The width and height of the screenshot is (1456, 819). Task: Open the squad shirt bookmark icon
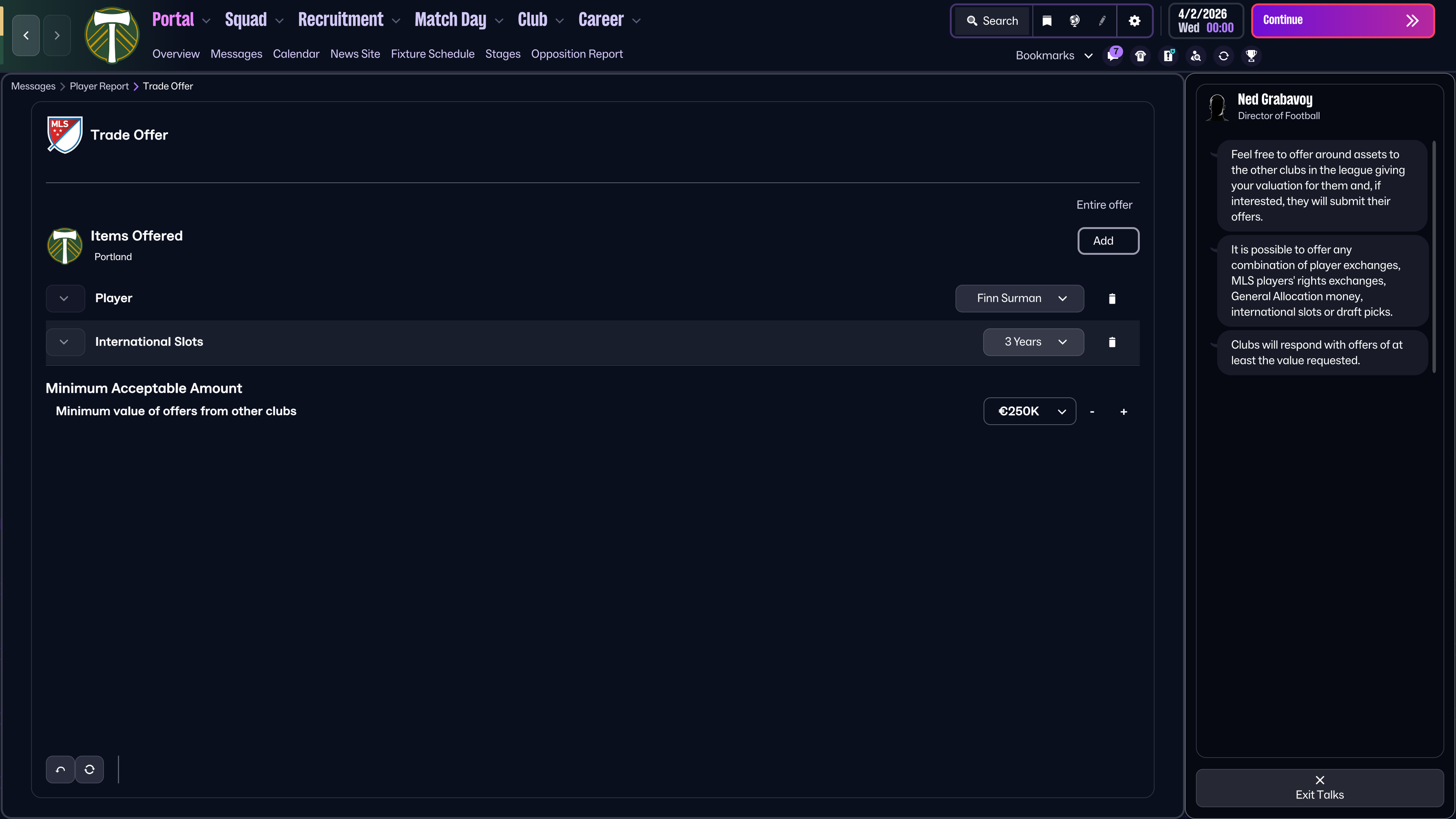[x=1140, y=55]
